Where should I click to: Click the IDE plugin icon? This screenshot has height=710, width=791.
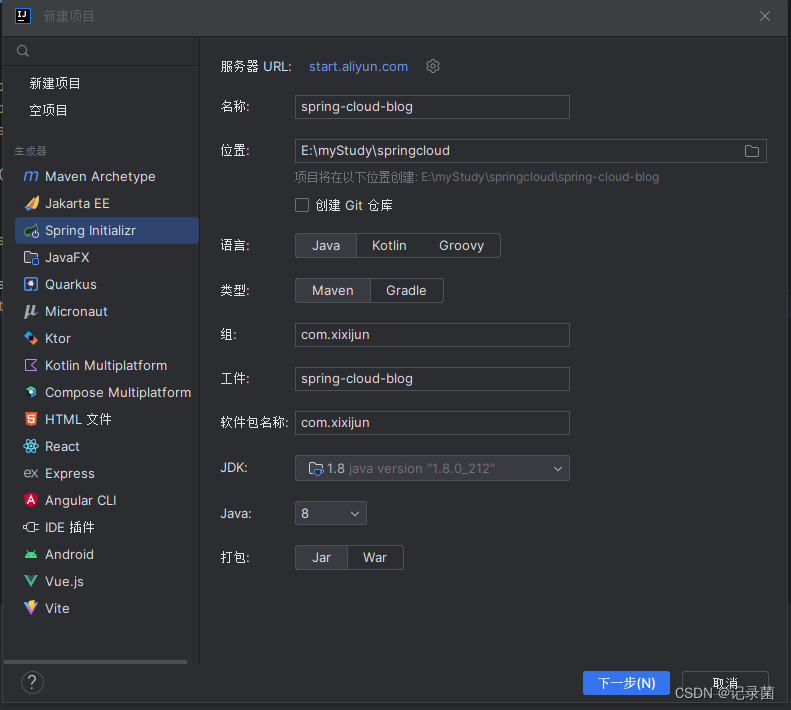coord(31,527)
